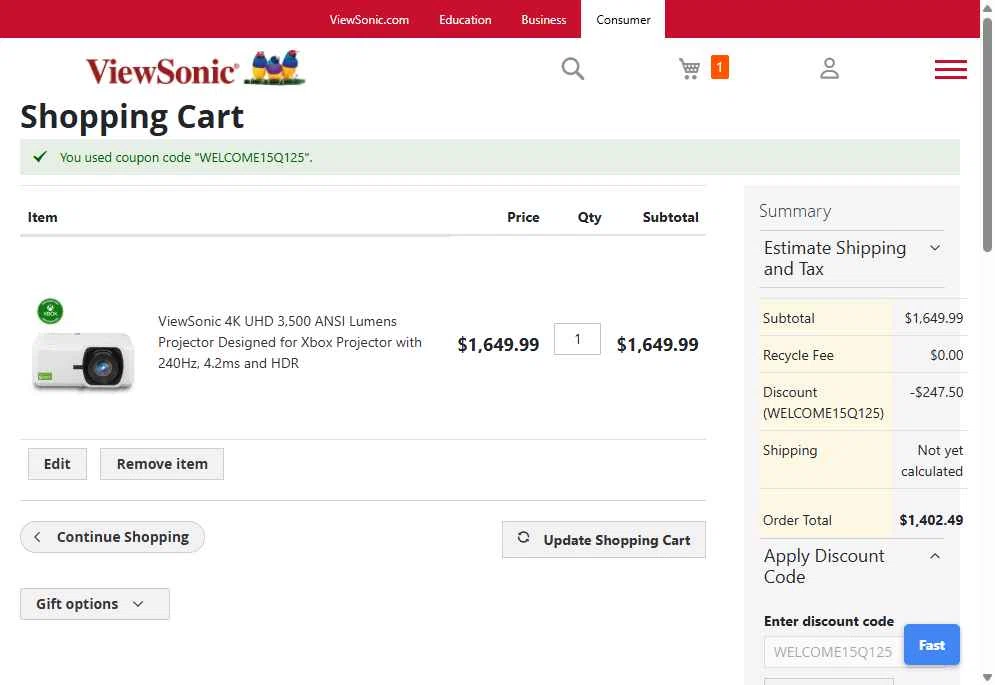The height and width of the screenshot is (685, 995).
Task: Expand the Gift options dropdown
Action: tap(95, 604)
